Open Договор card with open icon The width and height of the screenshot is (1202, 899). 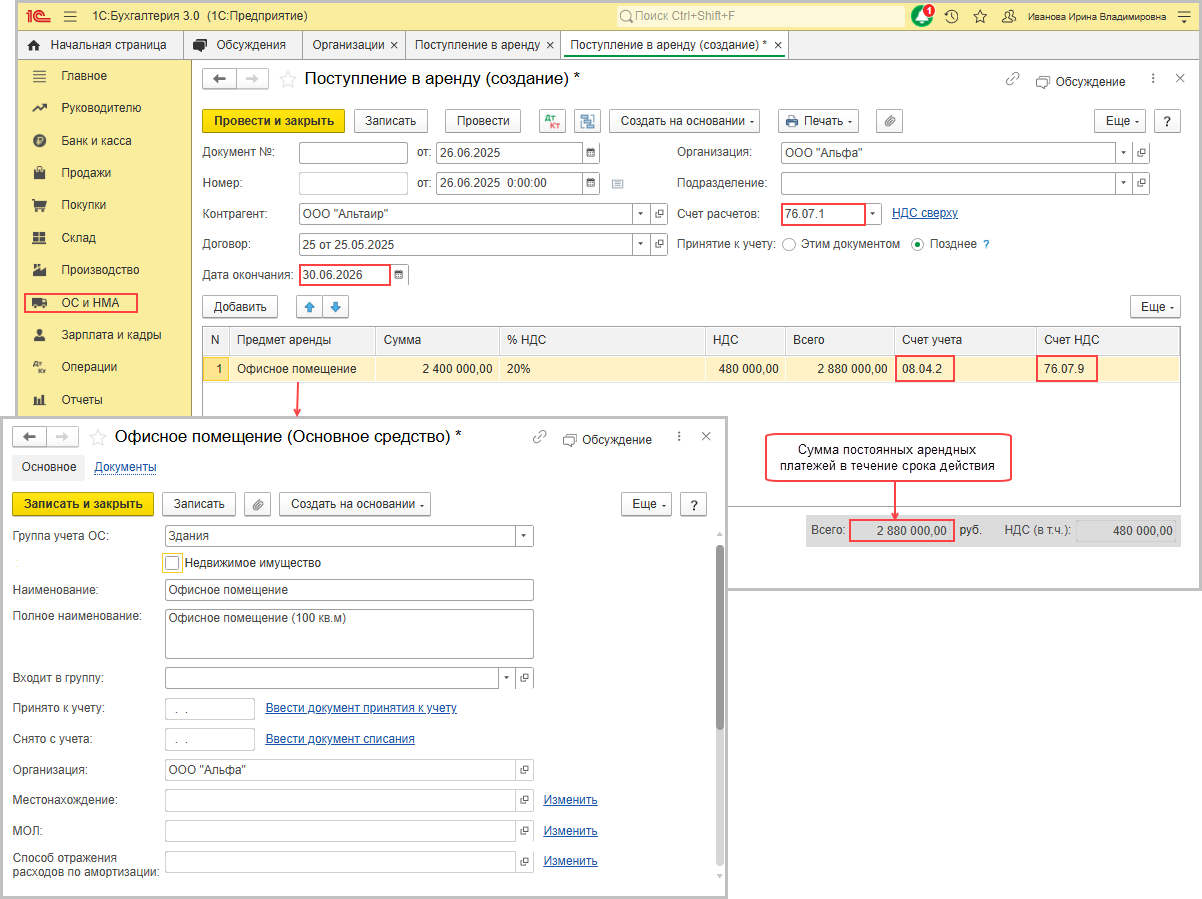(659, 244)
